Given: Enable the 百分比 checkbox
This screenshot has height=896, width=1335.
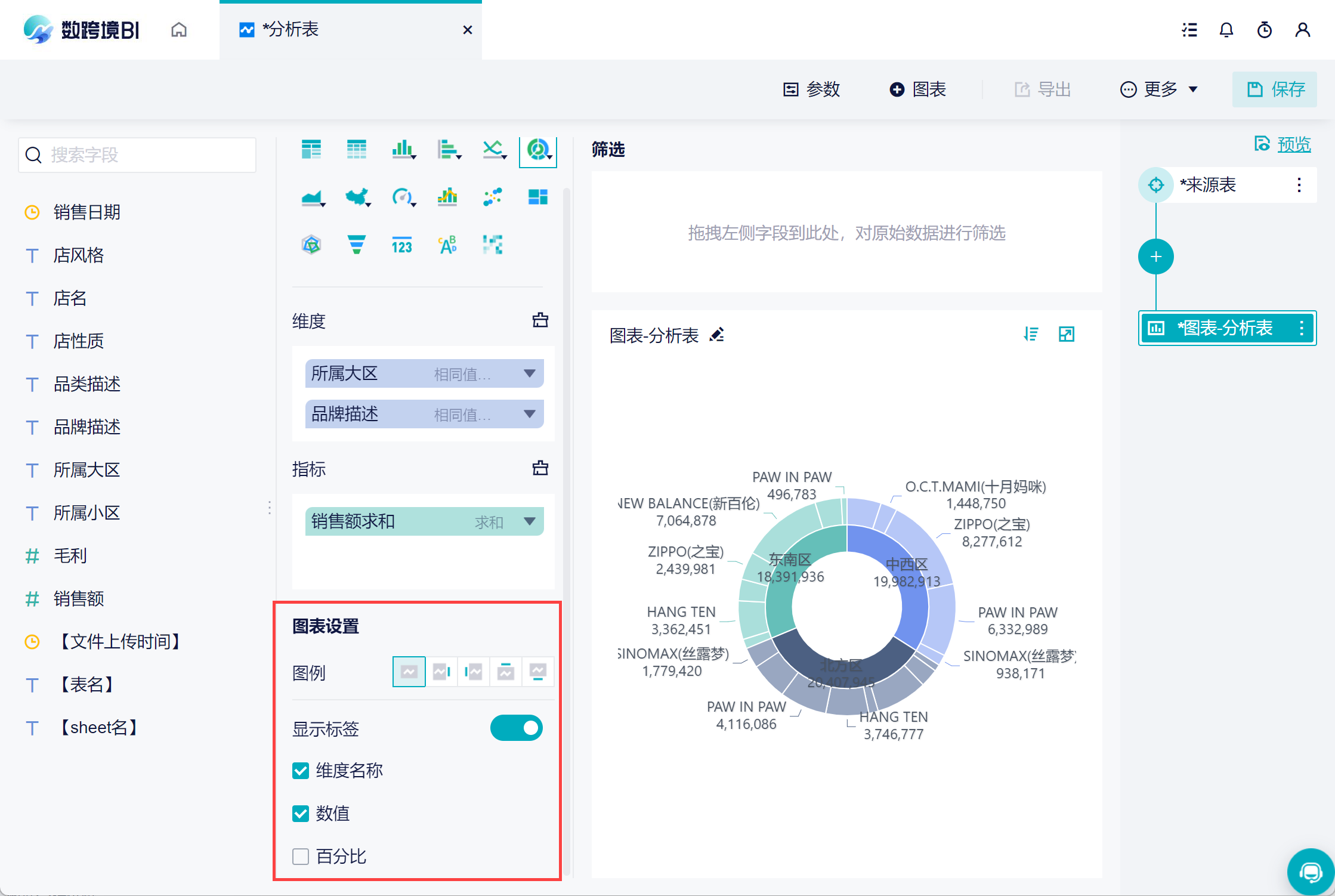Looking at the screenshot, I should (x=301, y=857).
